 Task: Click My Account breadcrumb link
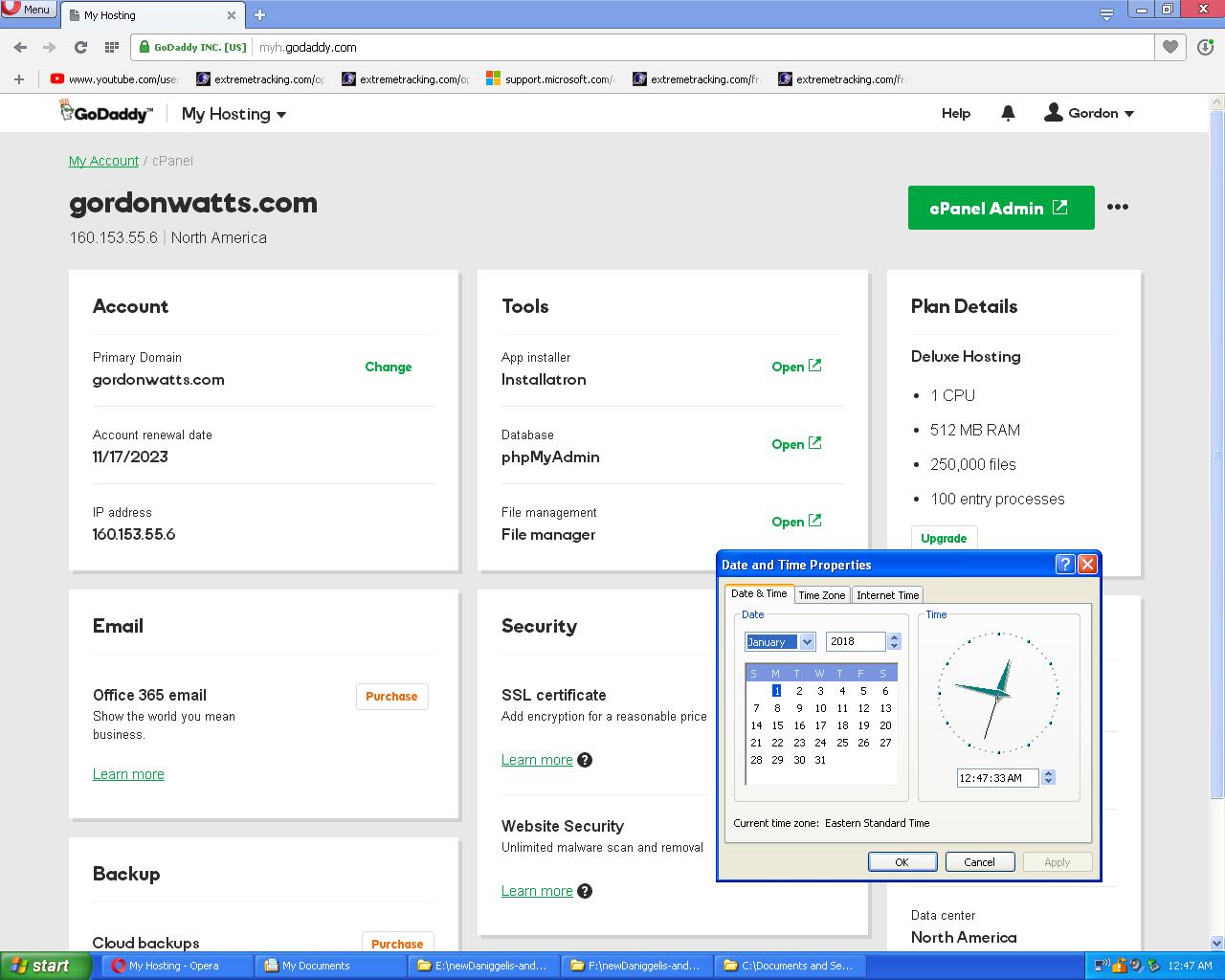(103, 161)
